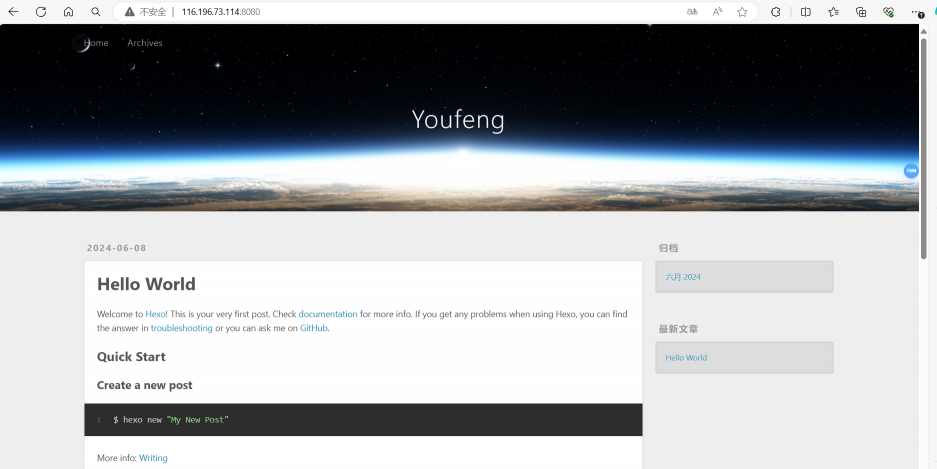The height and width of the screenshot is (469, 937).
Task: Follow the documentation link
Action: pyautogui.click(x=328, y=314)
